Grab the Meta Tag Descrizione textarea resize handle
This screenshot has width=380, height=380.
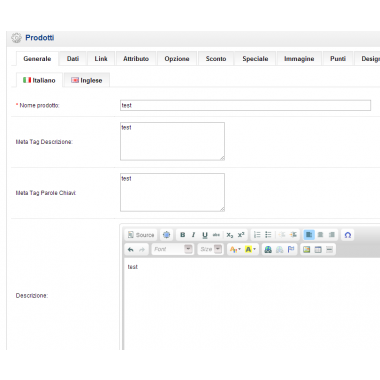click(222, 158)
